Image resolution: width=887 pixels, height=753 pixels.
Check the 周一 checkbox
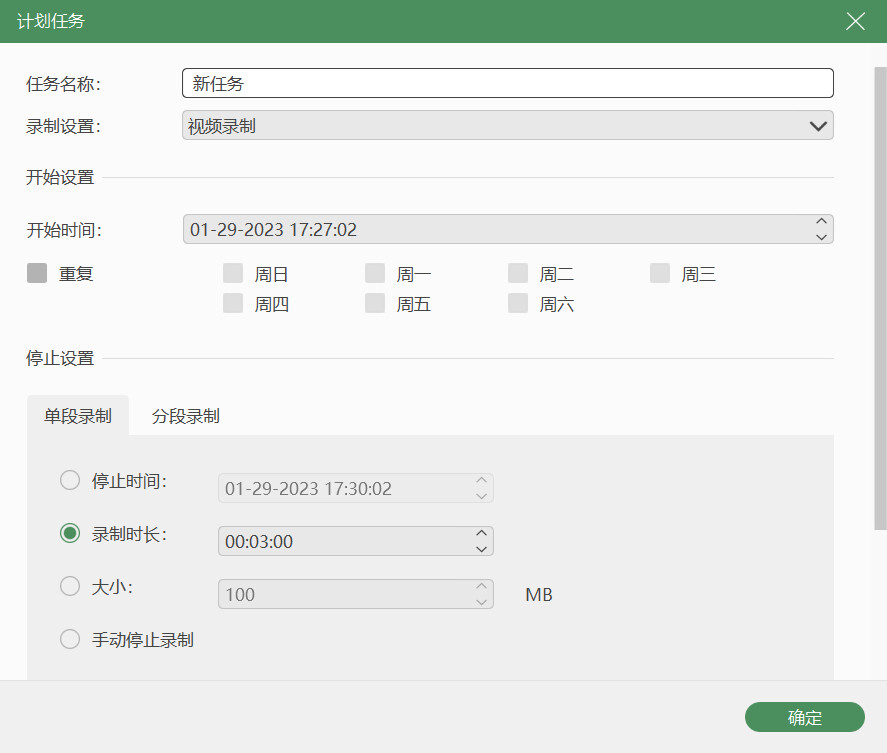tap(375, 273)
